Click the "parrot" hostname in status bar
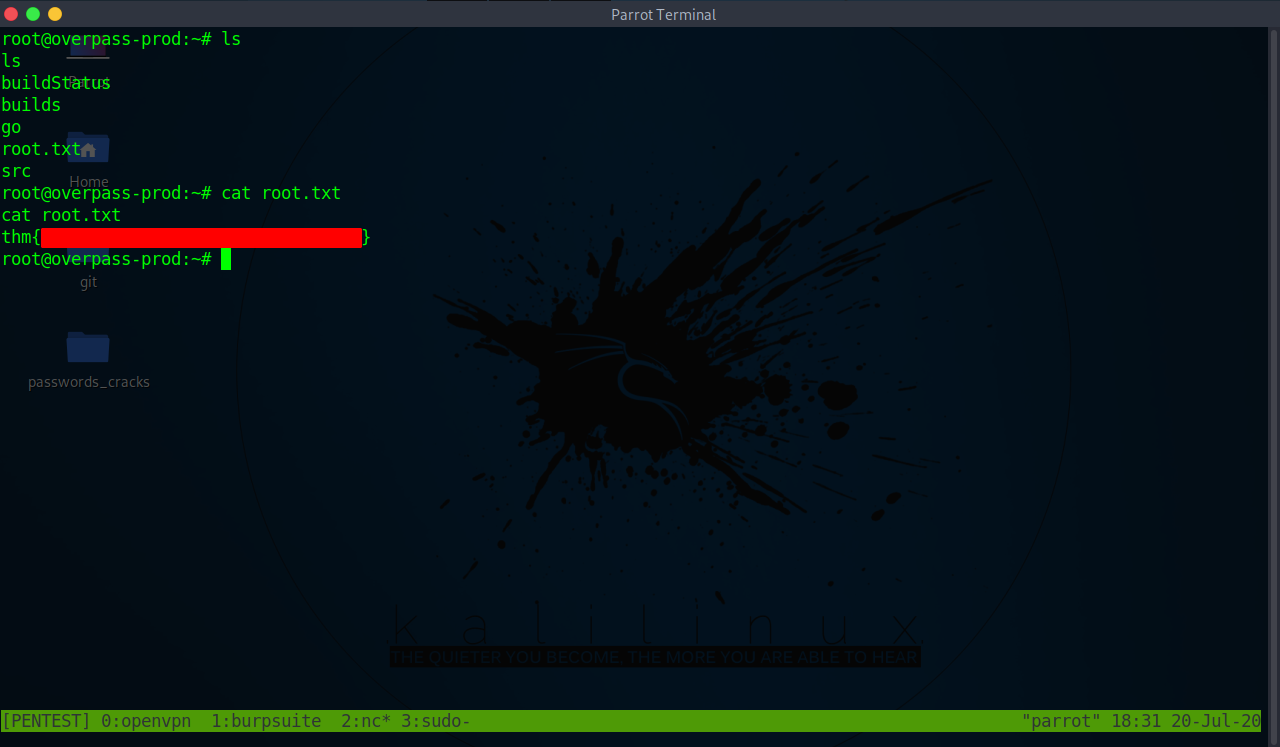 (x=1062, y=721)
